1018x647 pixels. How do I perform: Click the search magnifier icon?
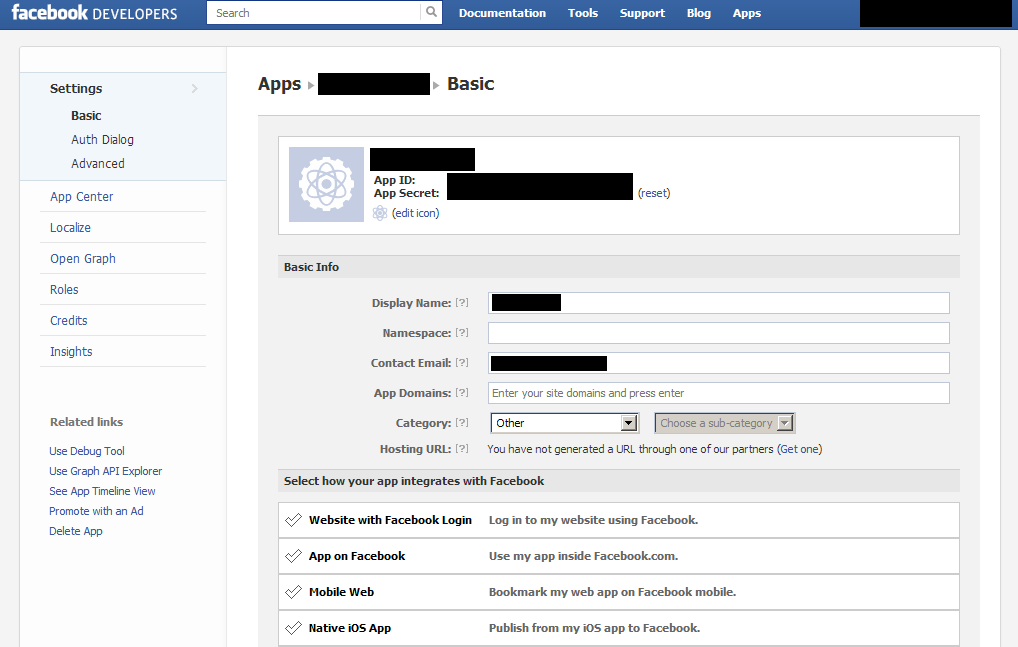[431, 12]
